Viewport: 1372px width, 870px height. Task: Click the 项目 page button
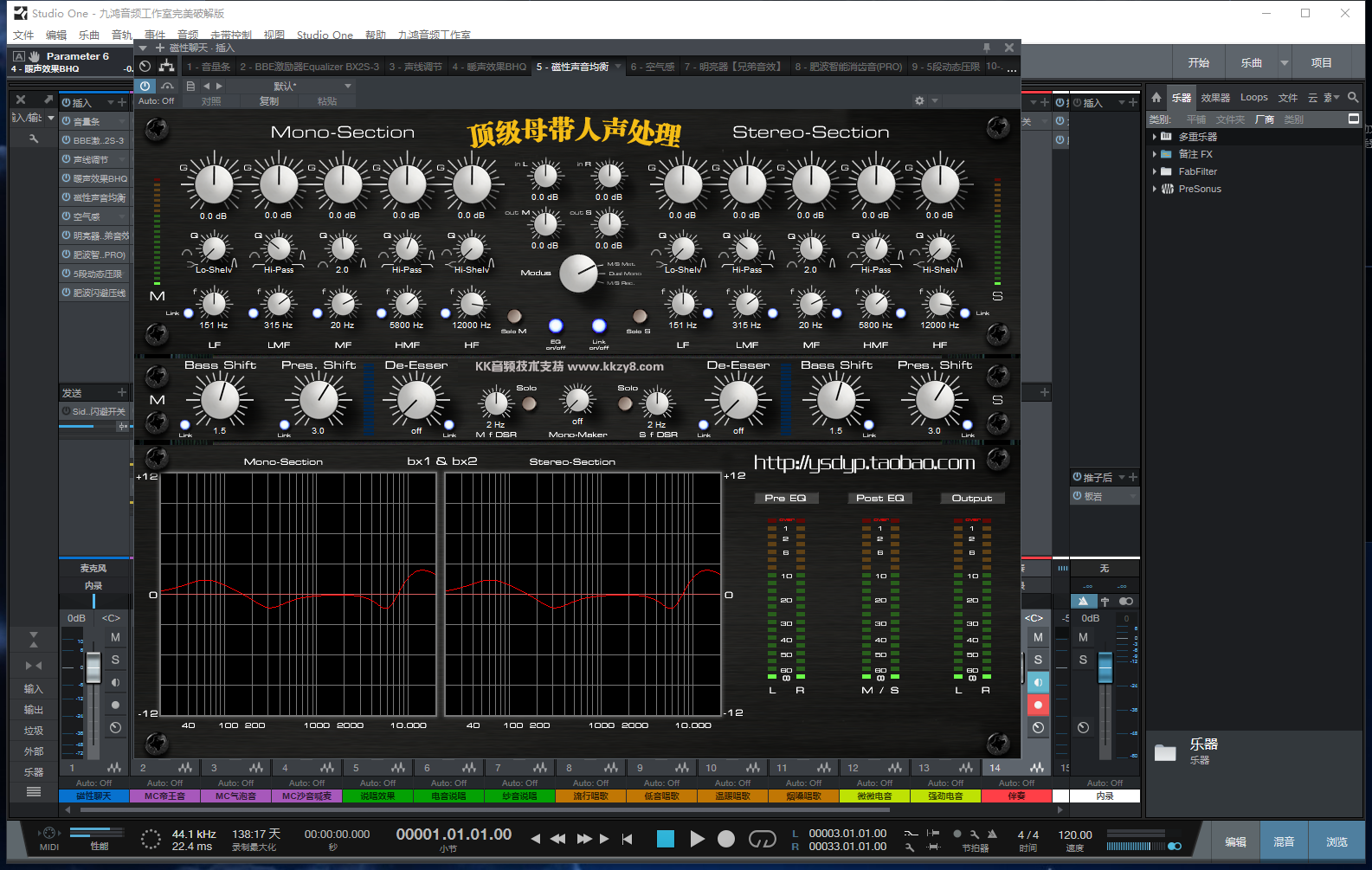click(x=1321, y=62)
